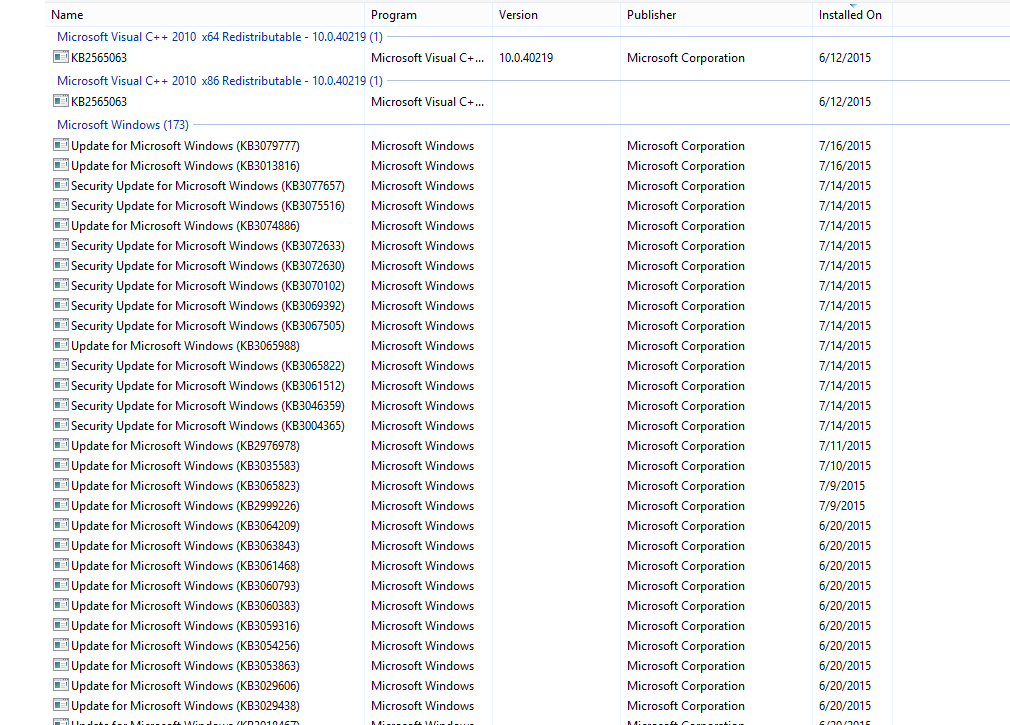Click the icon beside Update KB3064209
Viewport: 1010px width, 725px height.
[x=61, y=526]
